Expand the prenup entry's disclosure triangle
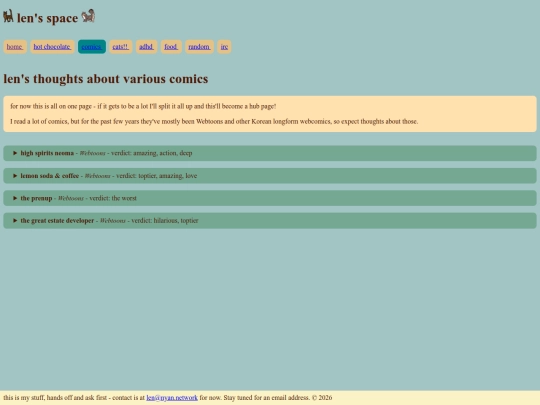The image size is (540, 405). [x=15, y=198]
